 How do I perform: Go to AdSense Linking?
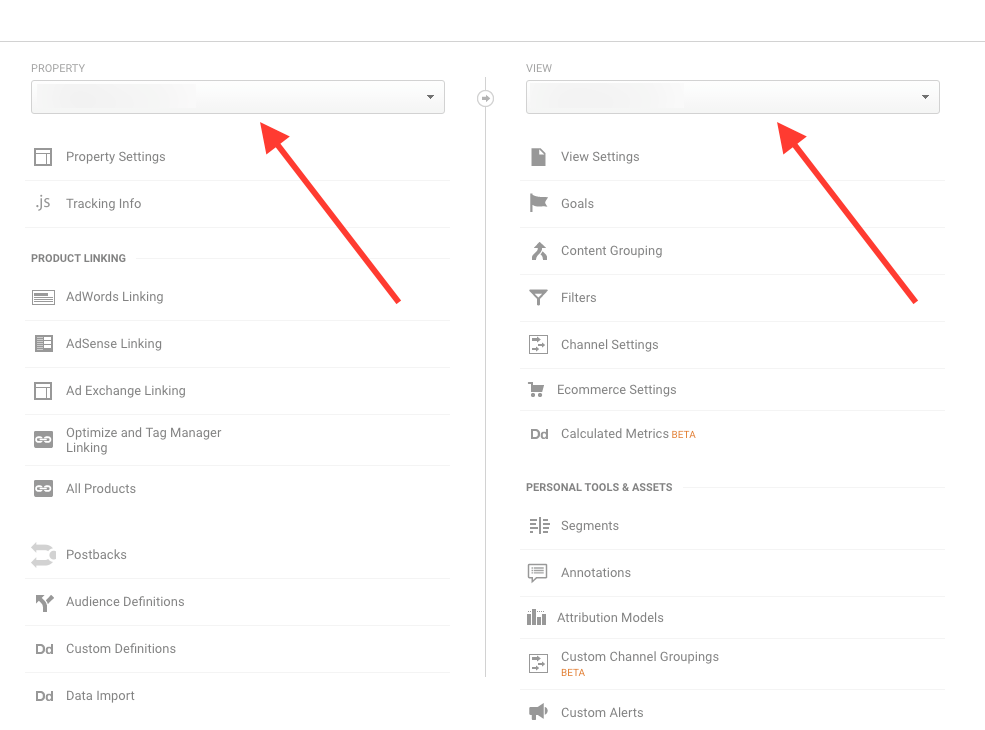click(x=113, y=344)
